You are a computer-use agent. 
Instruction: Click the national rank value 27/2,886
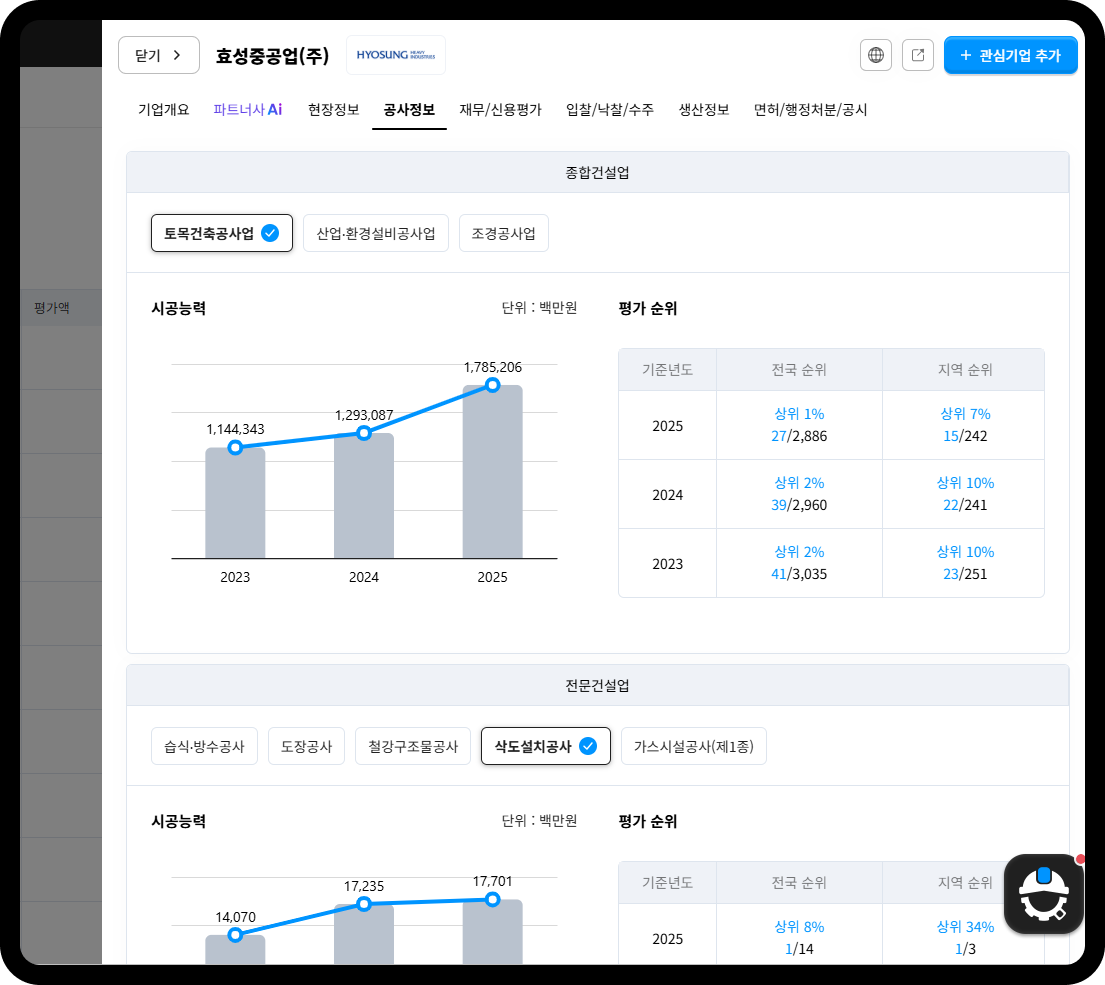799,436
